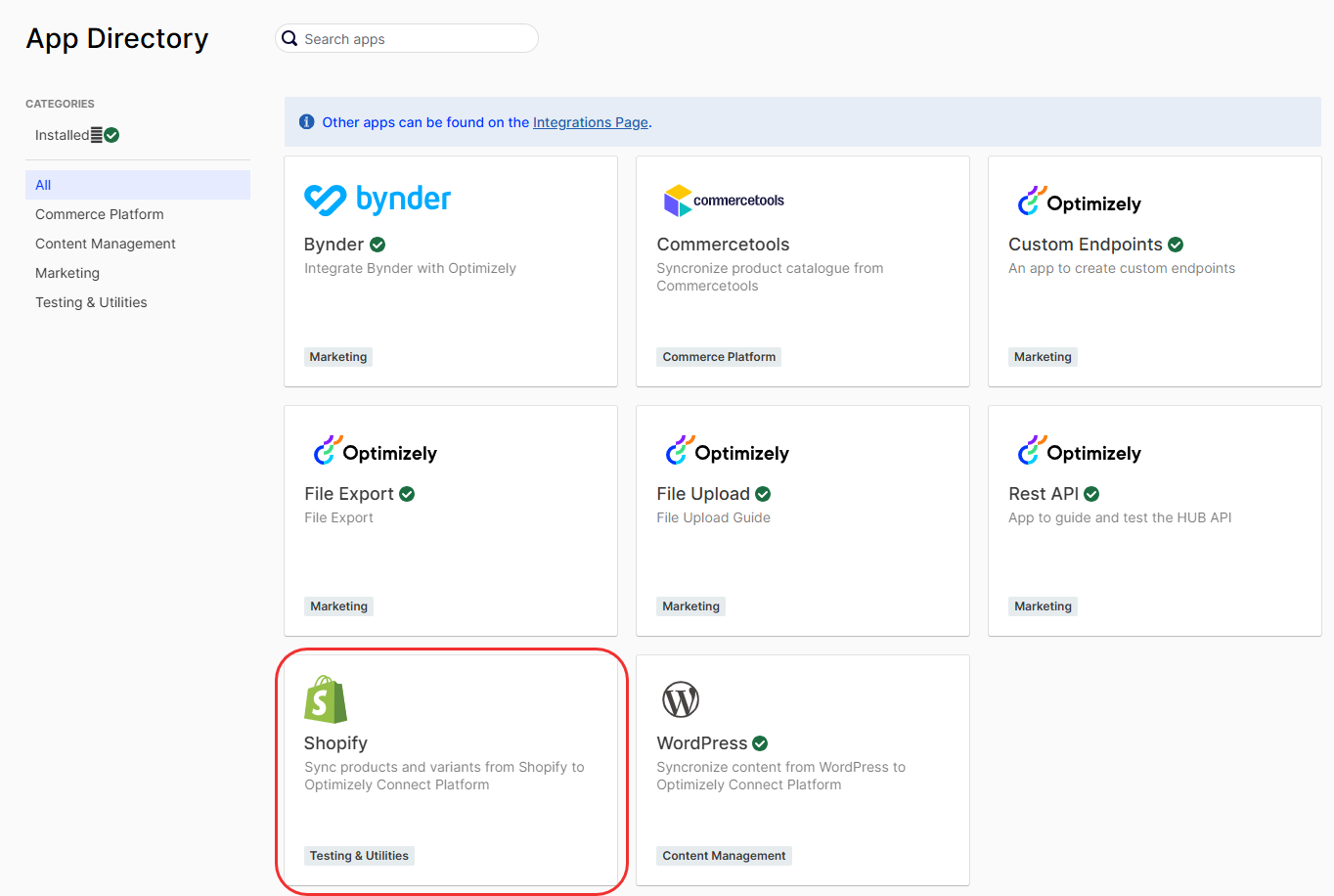The image size is (1334, 896).
Task: Open the File Upload app title
Action: (703, 494)
